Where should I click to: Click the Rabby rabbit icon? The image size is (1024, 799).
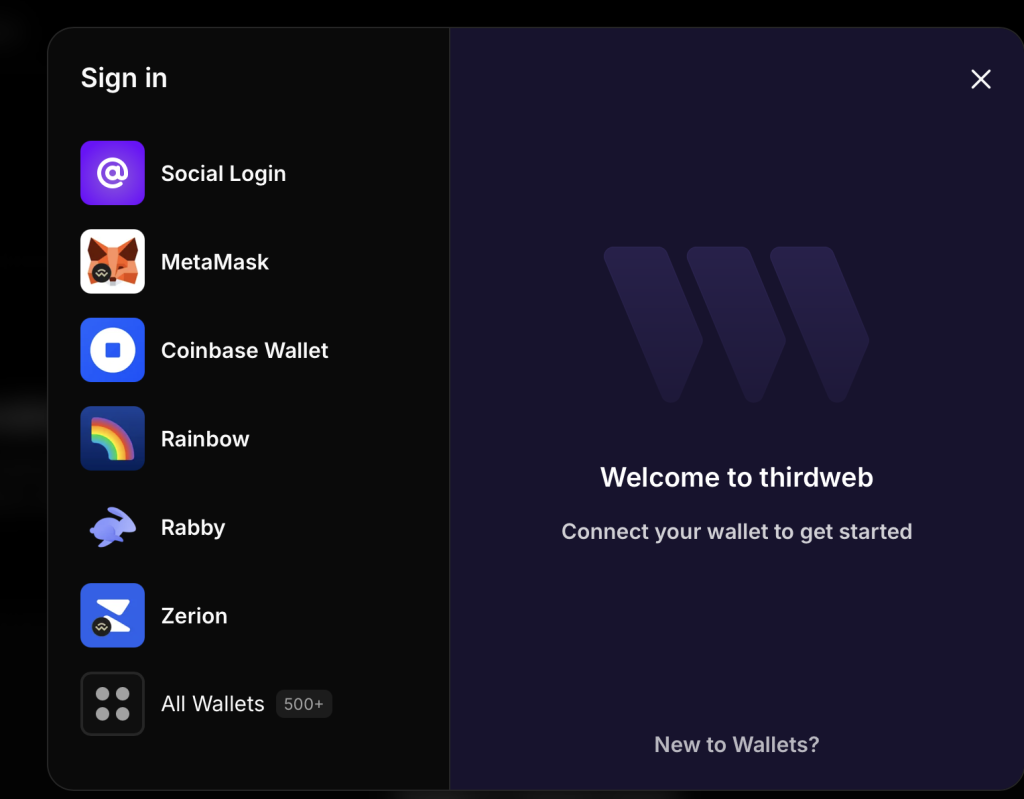(x=112, y=527)
